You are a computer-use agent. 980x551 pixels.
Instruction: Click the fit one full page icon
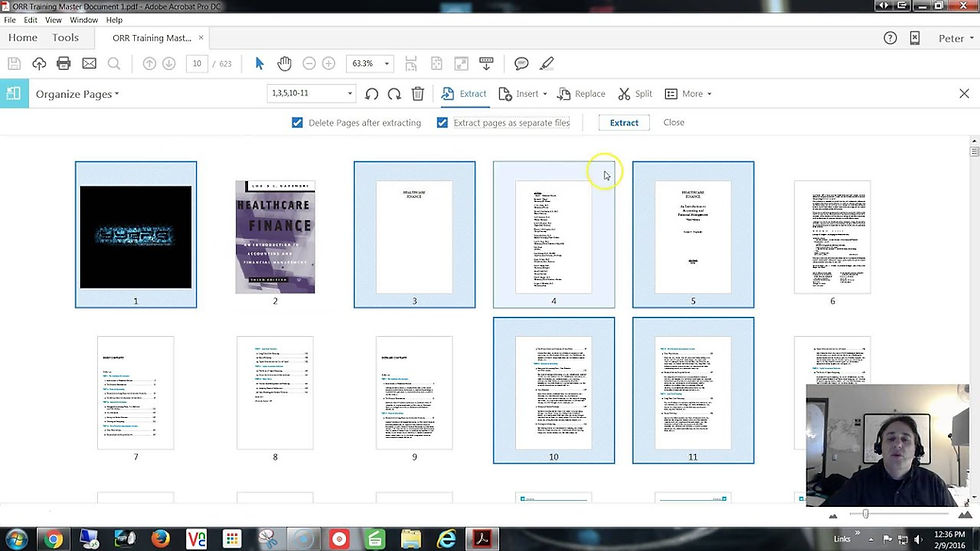click(436, 63)
